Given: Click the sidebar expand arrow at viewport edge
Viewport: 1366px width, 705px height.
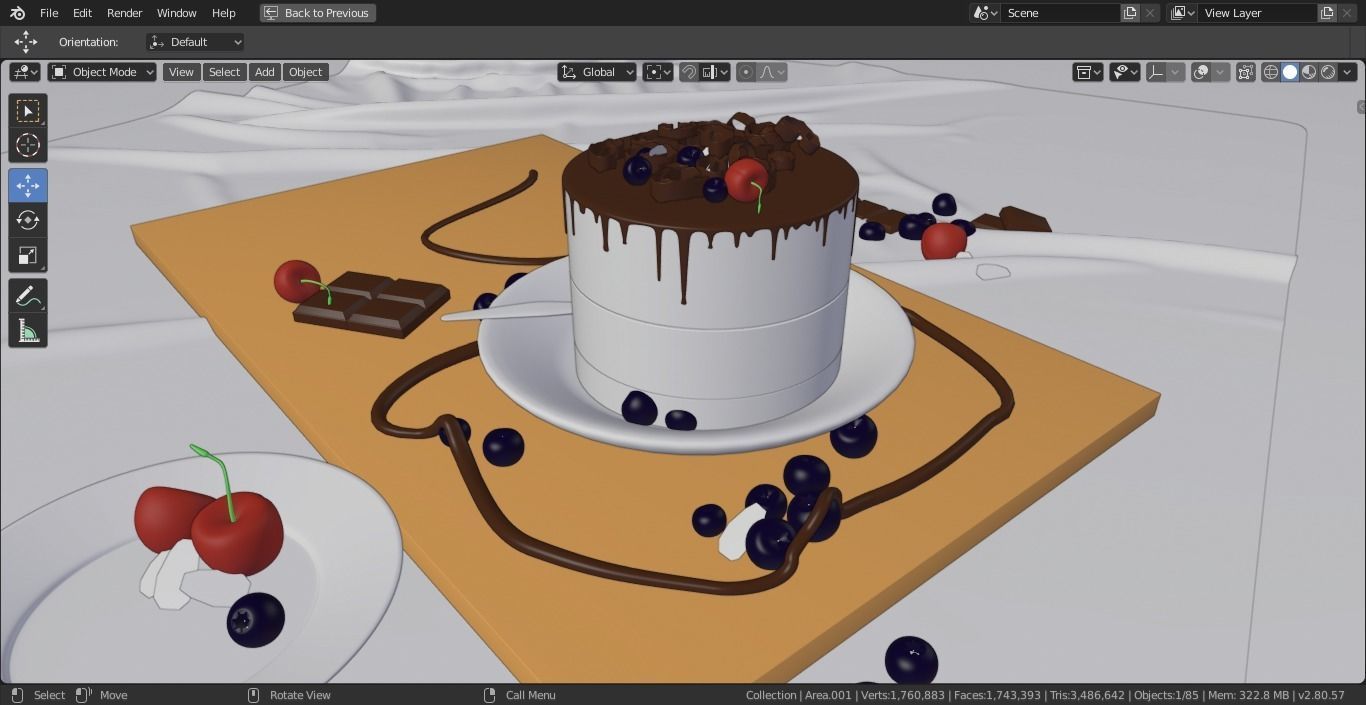Looking at the screenshot, I should [x=1360, y=107].
